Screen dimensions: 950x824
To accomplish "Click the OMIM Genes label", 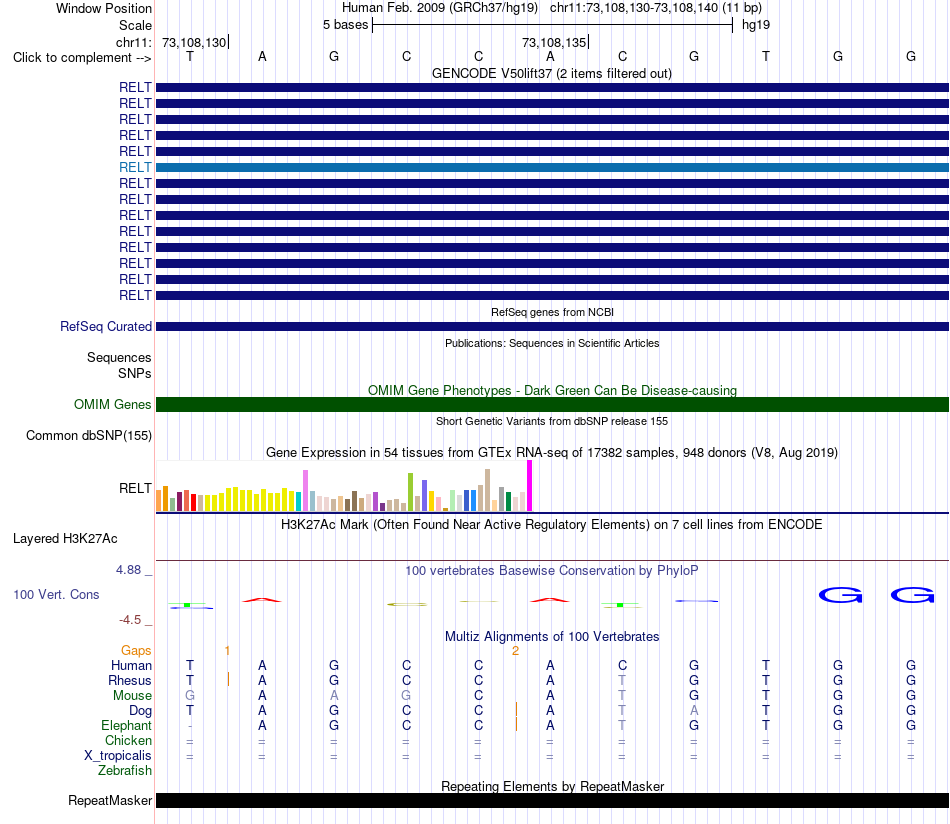I will point(112,404).
